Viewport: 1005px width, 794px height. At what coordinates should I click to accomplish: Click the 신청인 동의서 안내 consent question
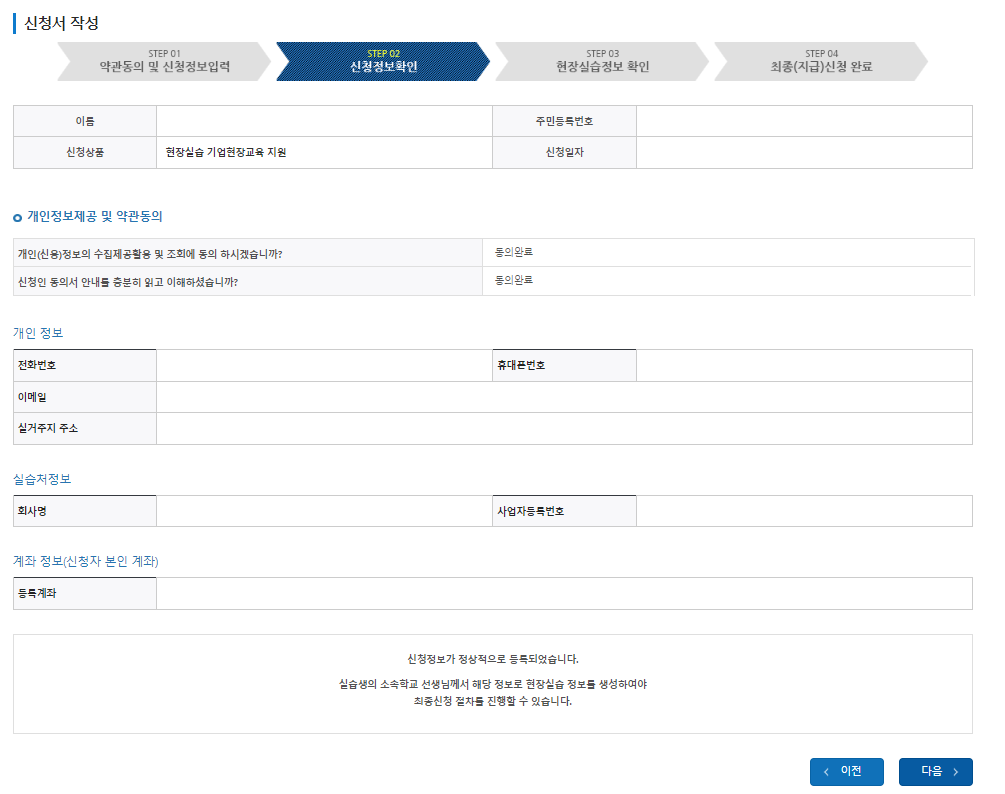pyautogui.click(x=128, y=282)
